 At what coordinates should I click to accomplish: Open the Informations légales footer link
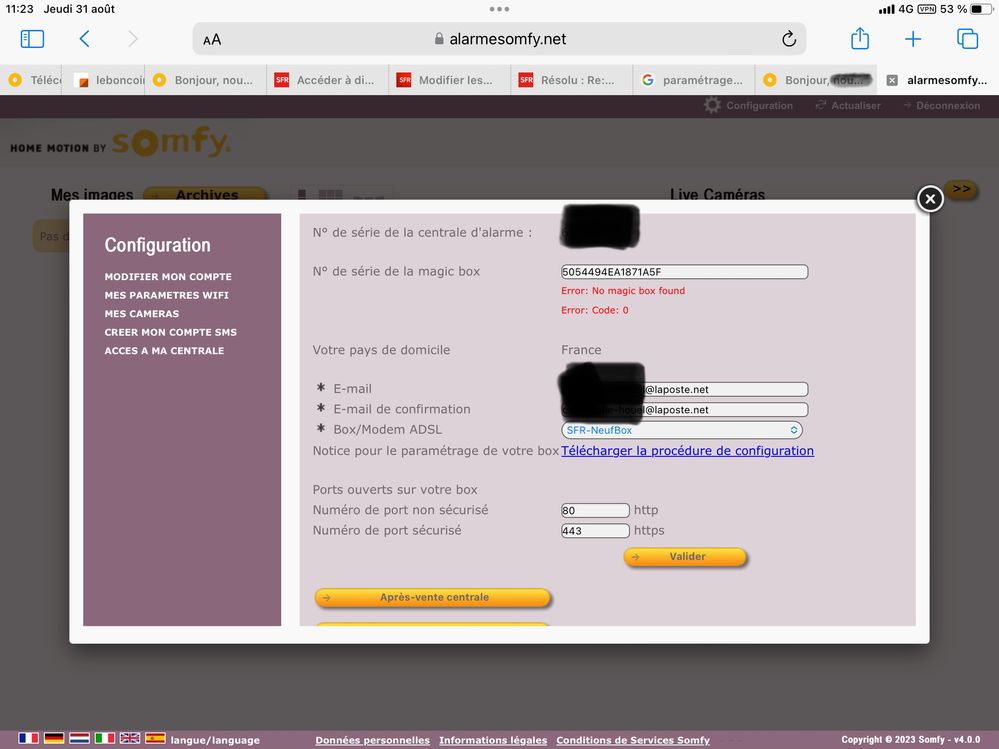coord(493,740)
